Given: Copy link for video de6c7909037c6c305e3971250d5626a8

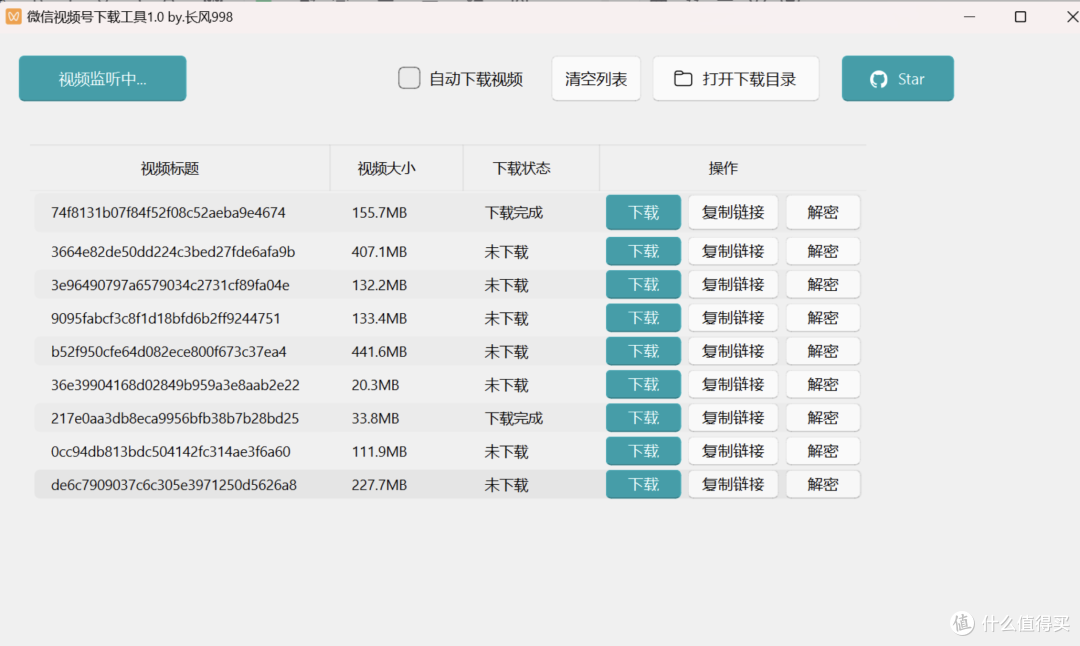Looking at the screenshot, I should (x=733, y=485).
